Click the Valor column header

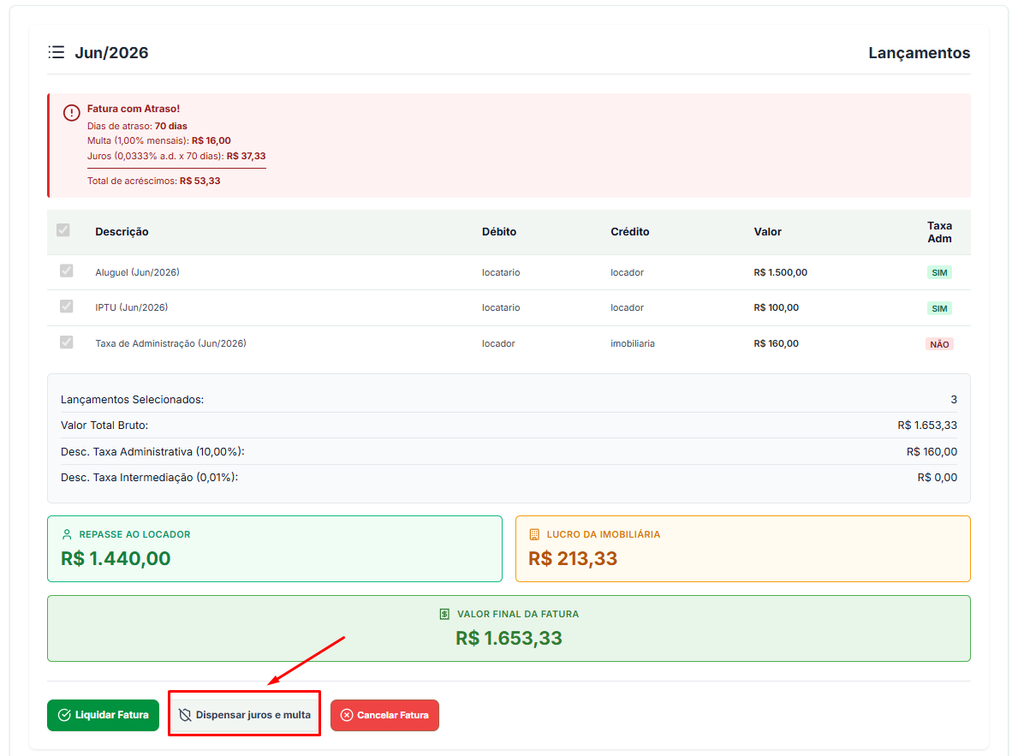(767, 232)
